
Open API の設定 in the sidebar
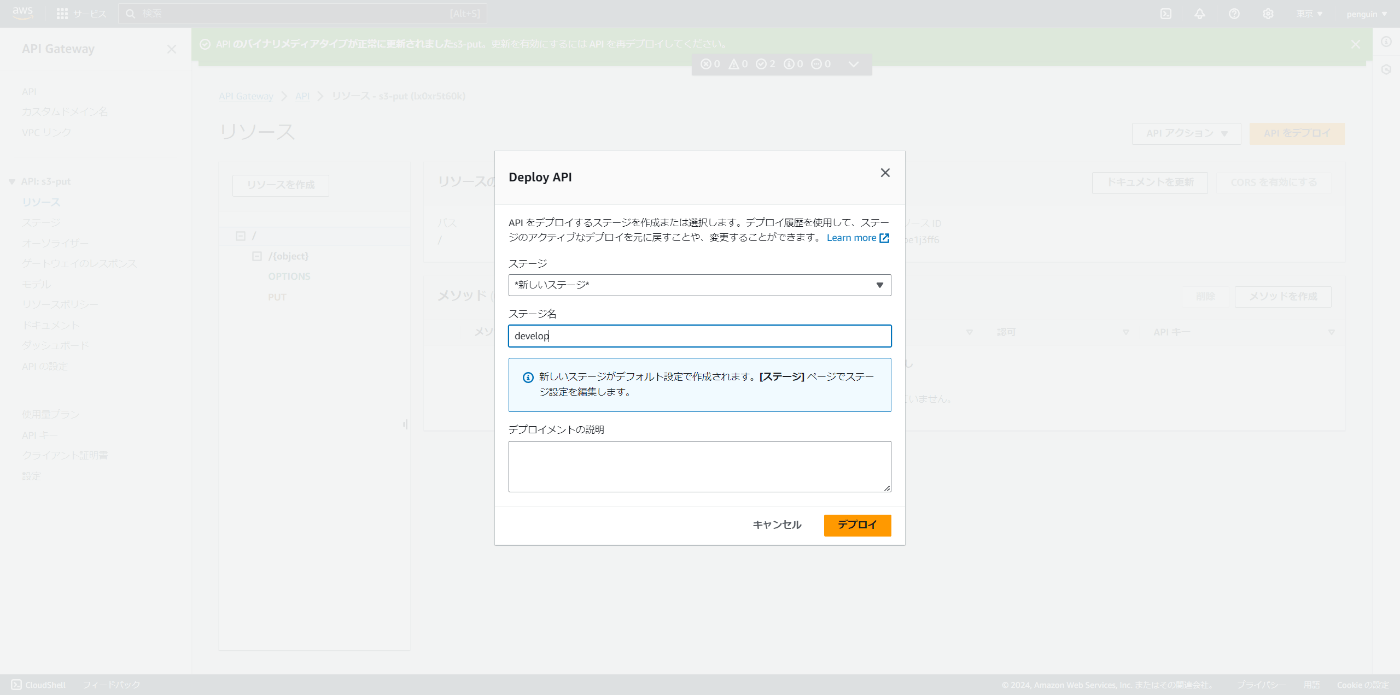(x=45, y=366)
